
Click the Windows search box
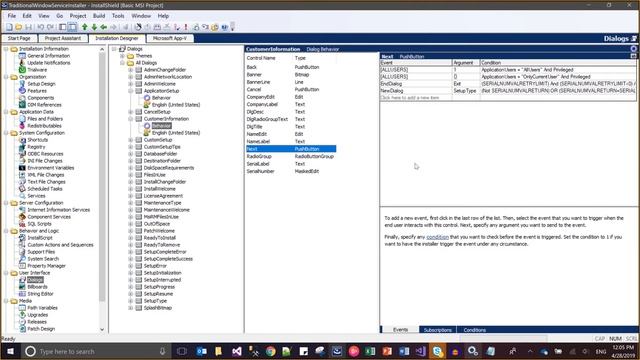(x=95, y=351)
